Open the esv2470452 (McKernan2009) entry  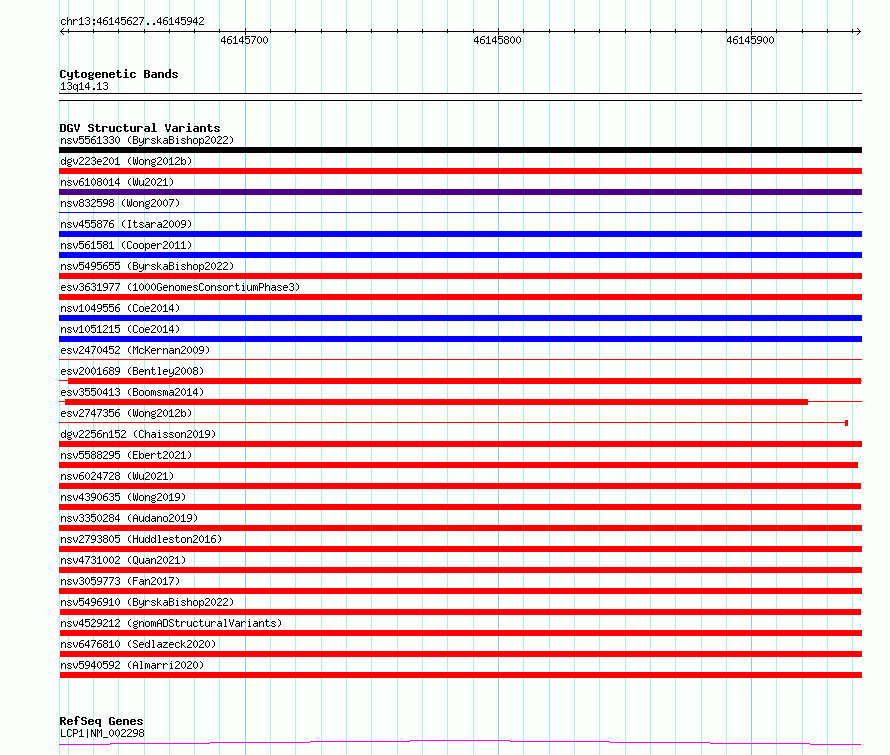point(135,350)
